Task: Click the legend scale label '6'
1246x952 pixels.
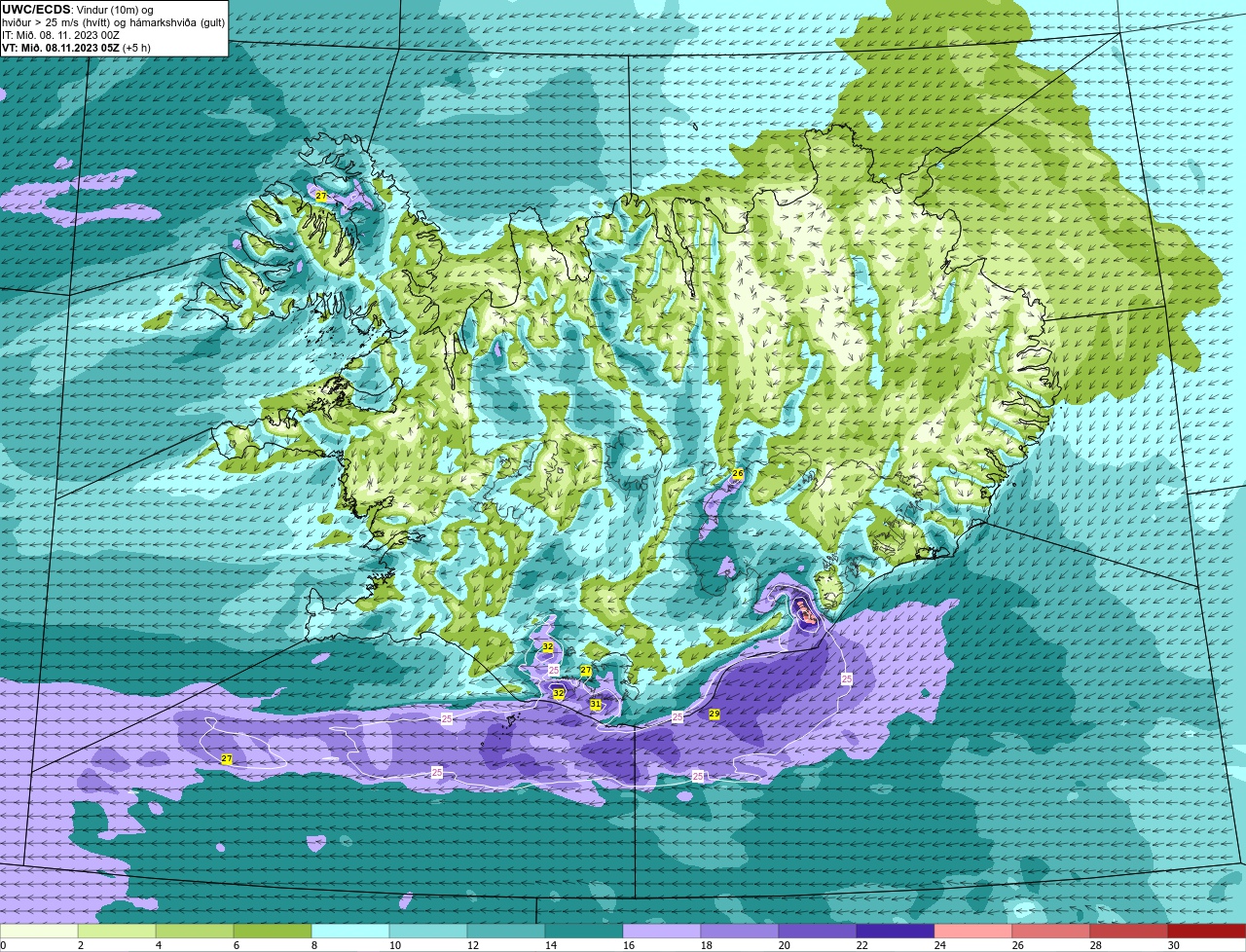Action: [x=237, y=945]
